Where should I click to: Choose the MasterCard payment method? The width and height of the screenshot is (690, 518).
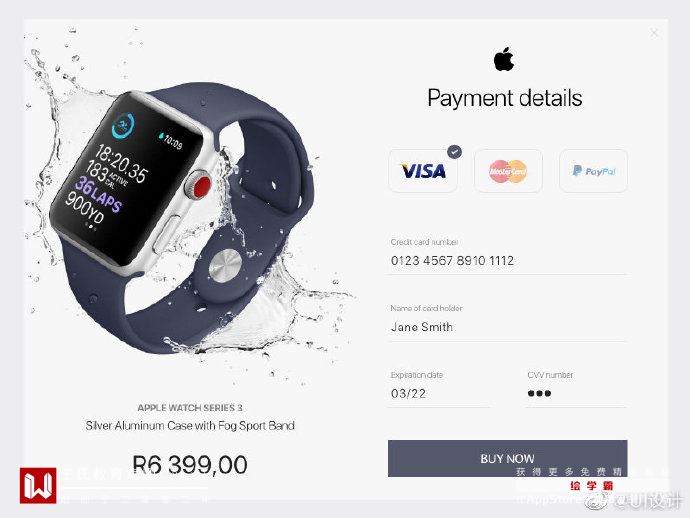pos(508,171)
